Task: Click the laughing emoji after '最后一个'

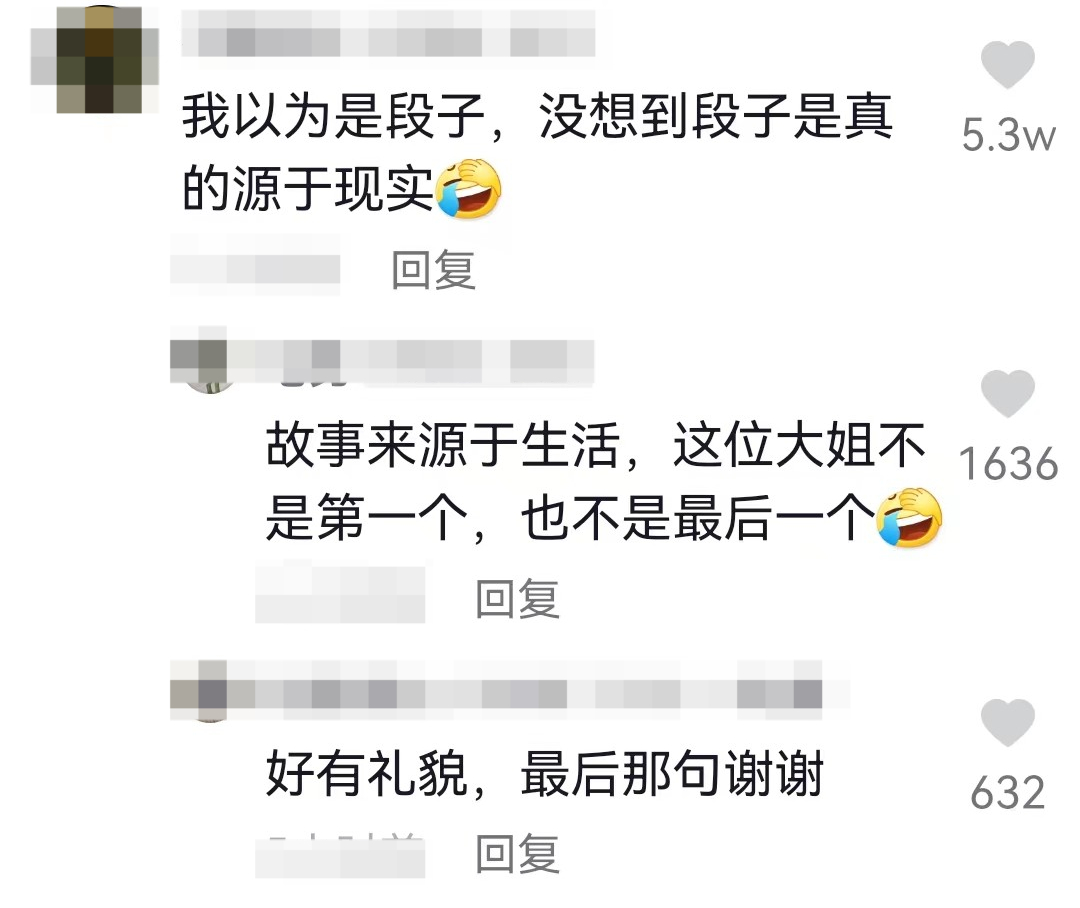Action: pos(909,517)
